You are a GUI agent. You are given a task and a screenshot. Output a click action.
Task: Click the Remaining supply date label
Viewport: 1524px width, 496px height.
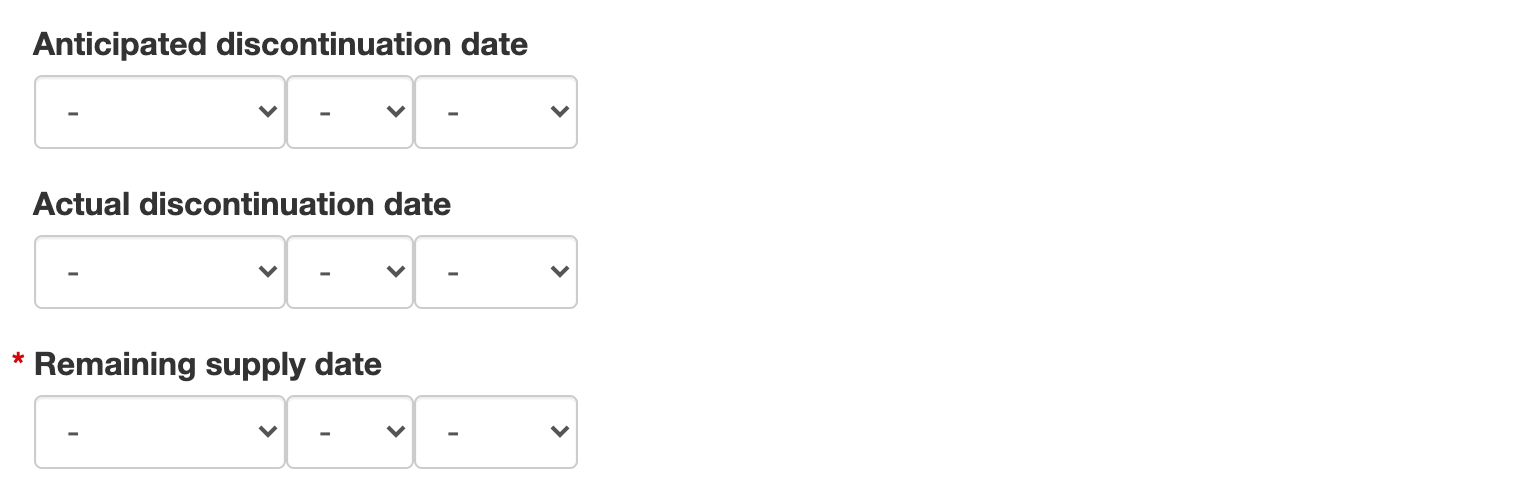tap(208, 365)
